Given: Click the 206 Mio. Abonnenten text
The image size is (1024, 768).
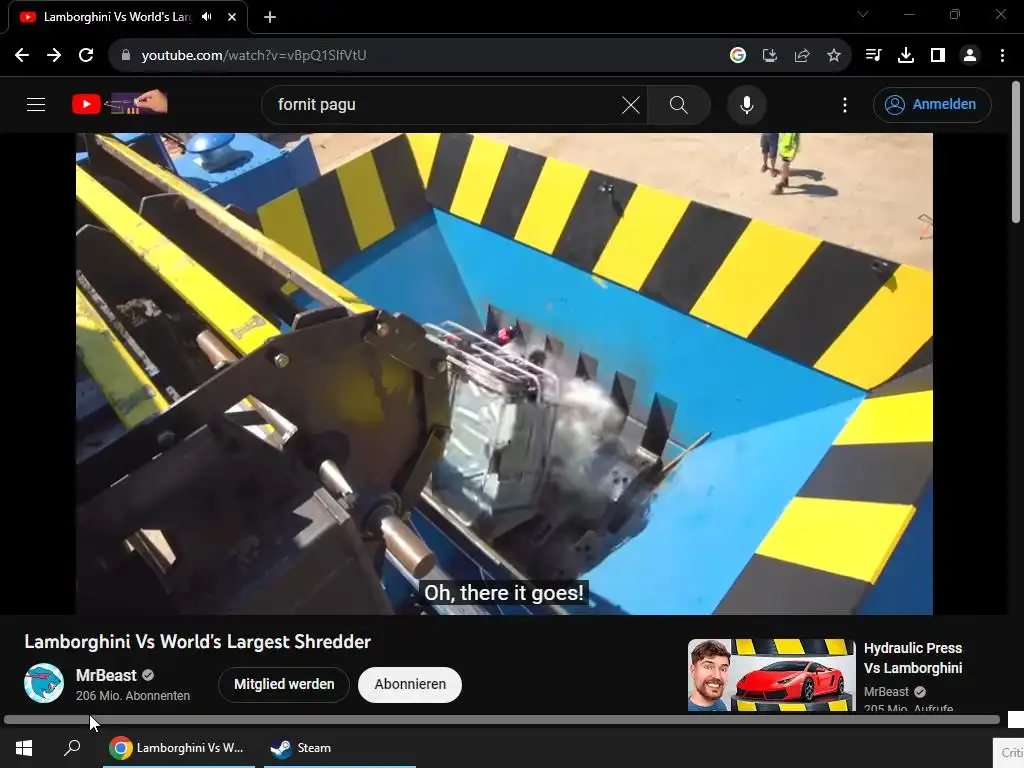Looking at the screenshot, I should coord(133,696).
